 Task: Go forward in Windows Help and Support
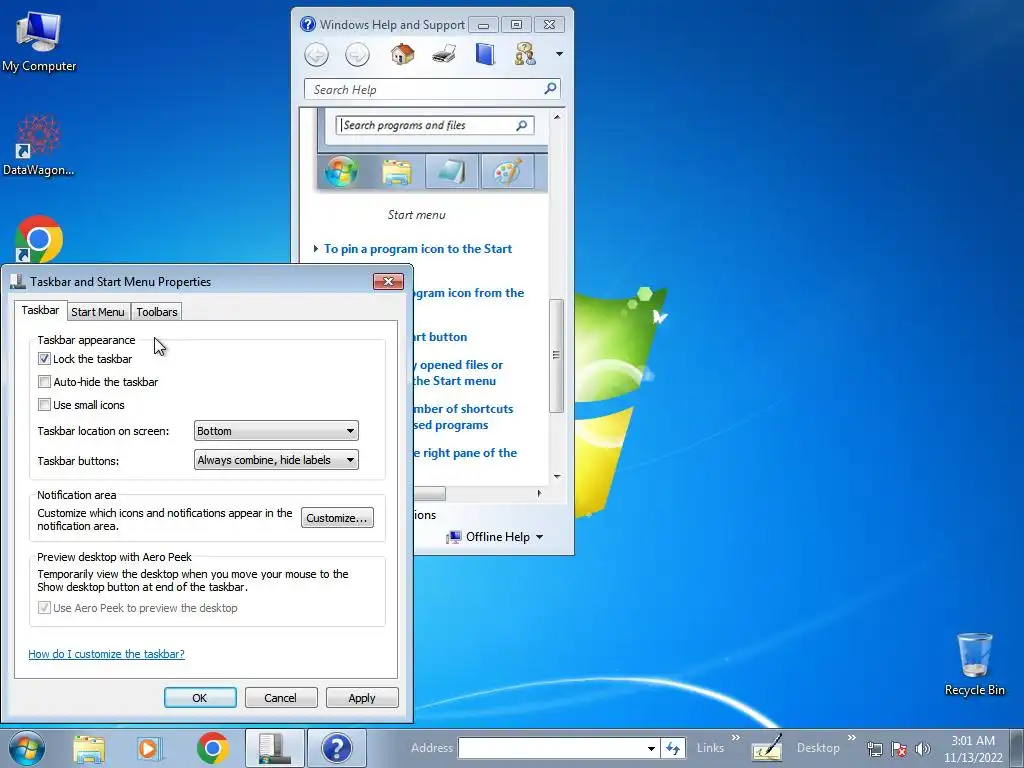coord(357,54)
